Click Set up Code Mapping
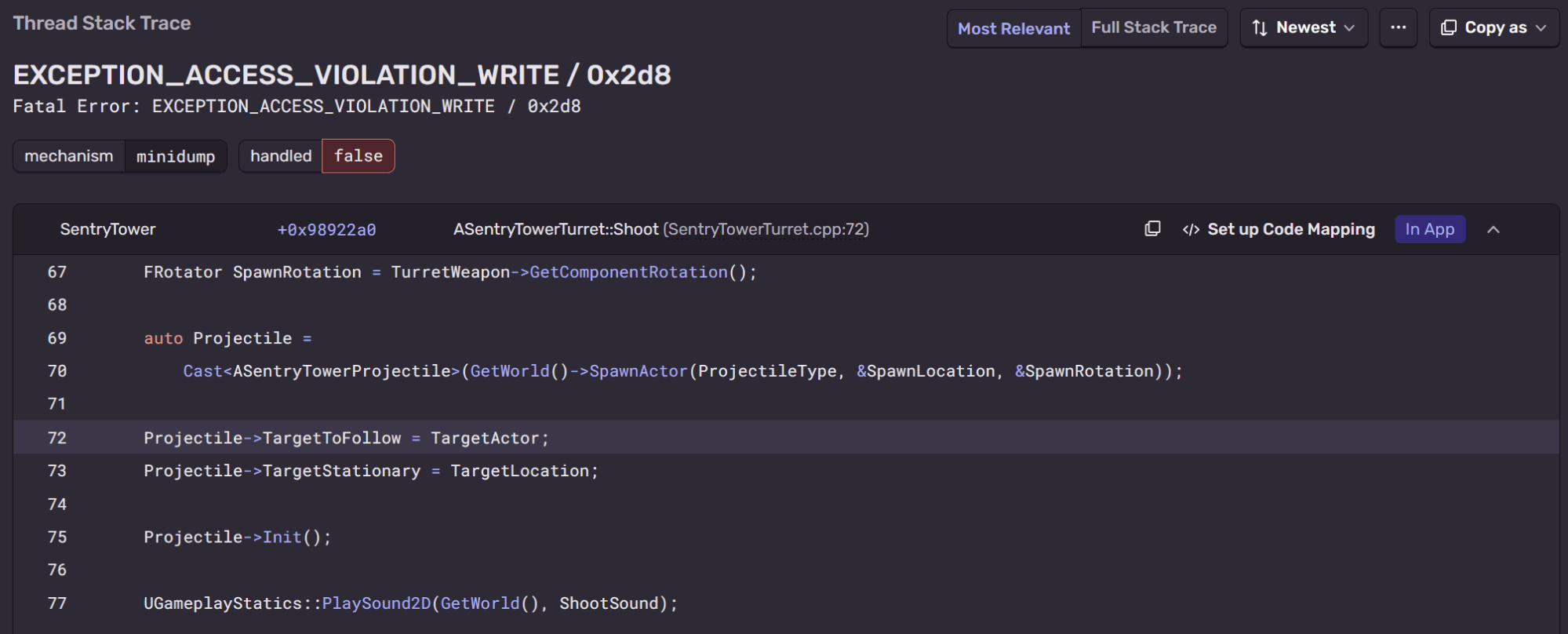 (x=1291, y=229)
